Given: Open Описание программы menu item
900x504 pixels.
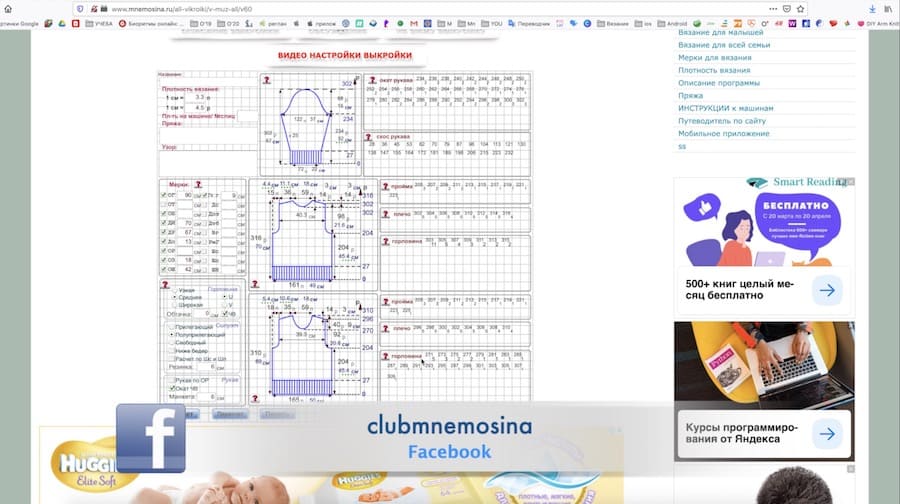Looking at the screenshot, I should 719,83.
